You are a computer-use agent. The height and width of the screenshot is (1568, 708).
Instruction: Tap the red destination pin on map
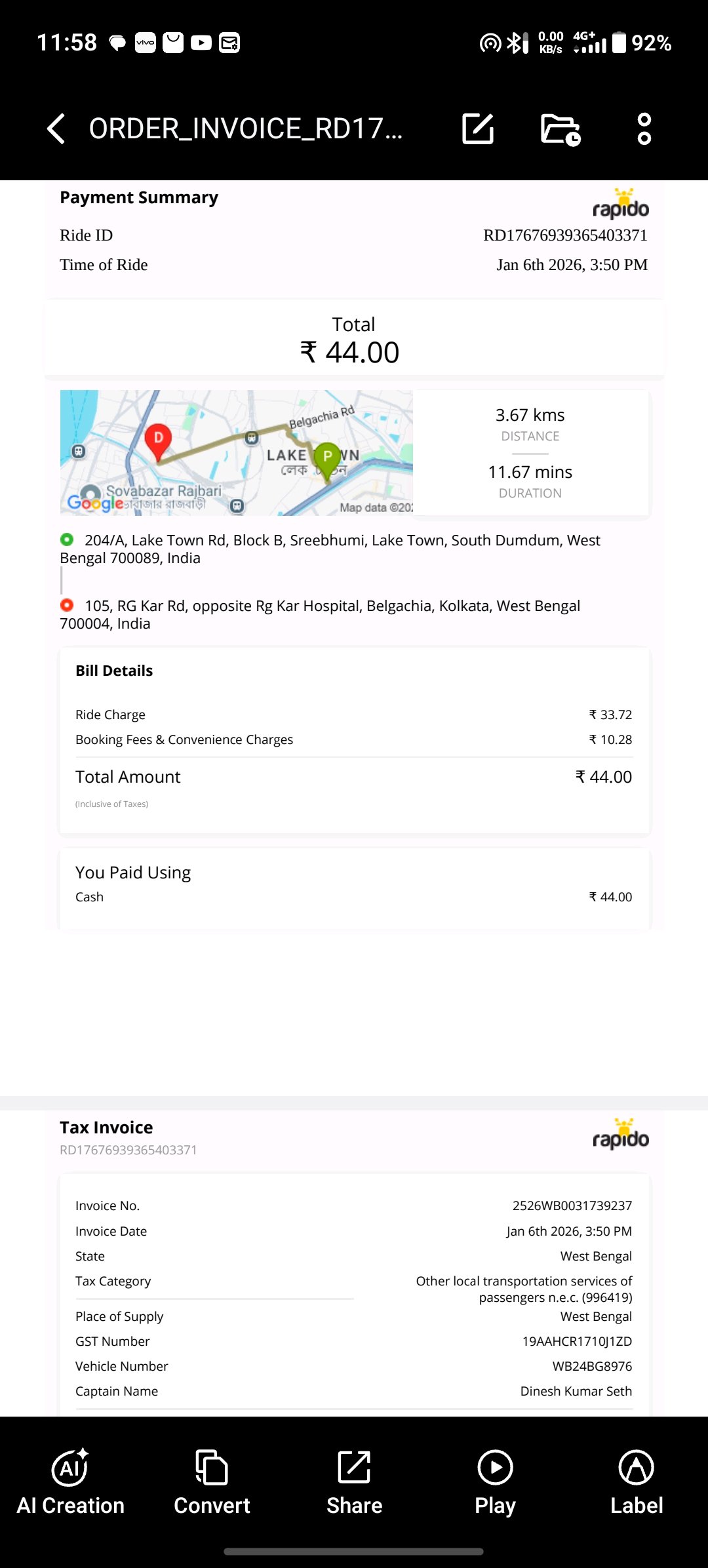158,442
